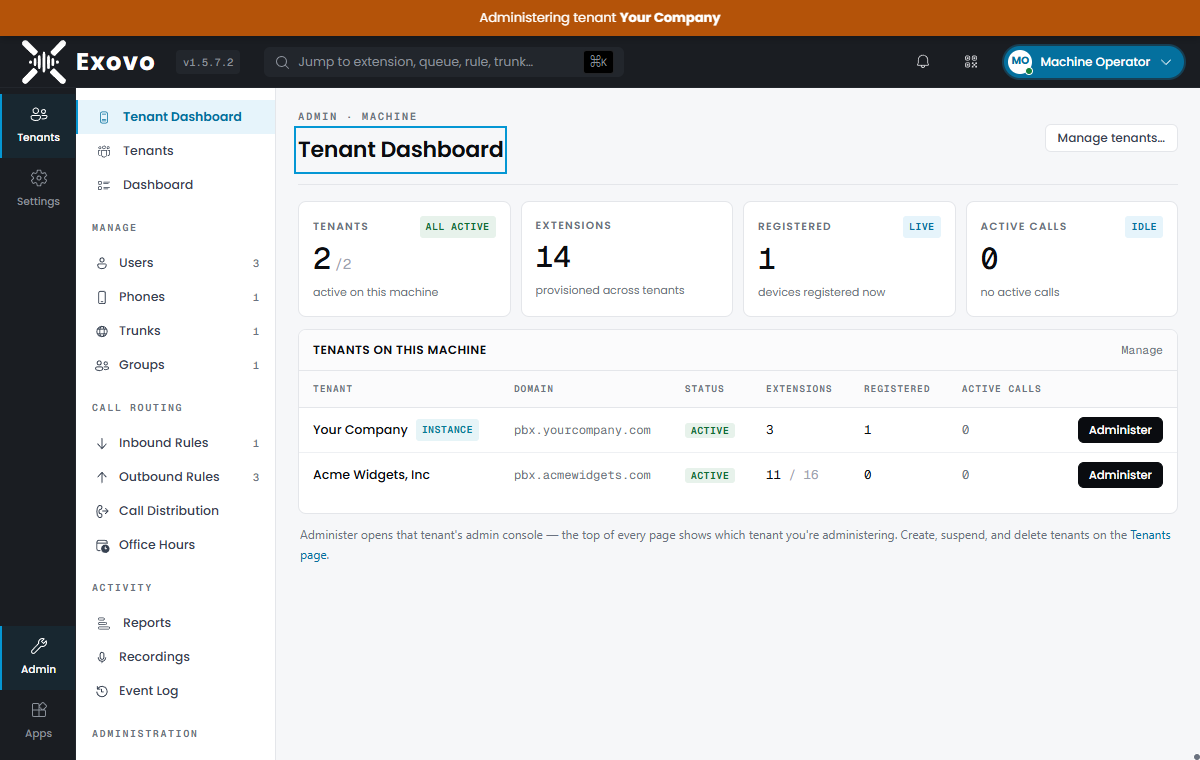Open the Tenants menu item
Image resolution: width=1200 pixels, height=760 pixels.
(x=175, y=151)
